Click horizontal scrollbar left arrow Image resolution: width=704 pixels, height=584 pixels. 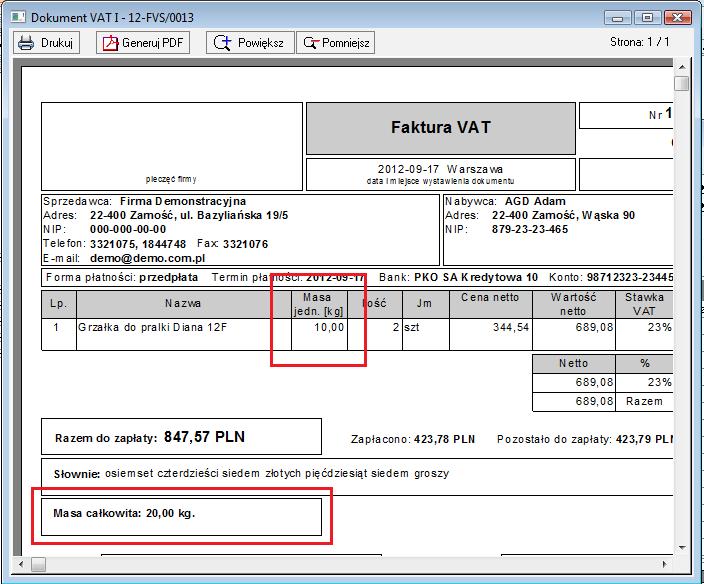pyautogui.click(x=21, y=564)
